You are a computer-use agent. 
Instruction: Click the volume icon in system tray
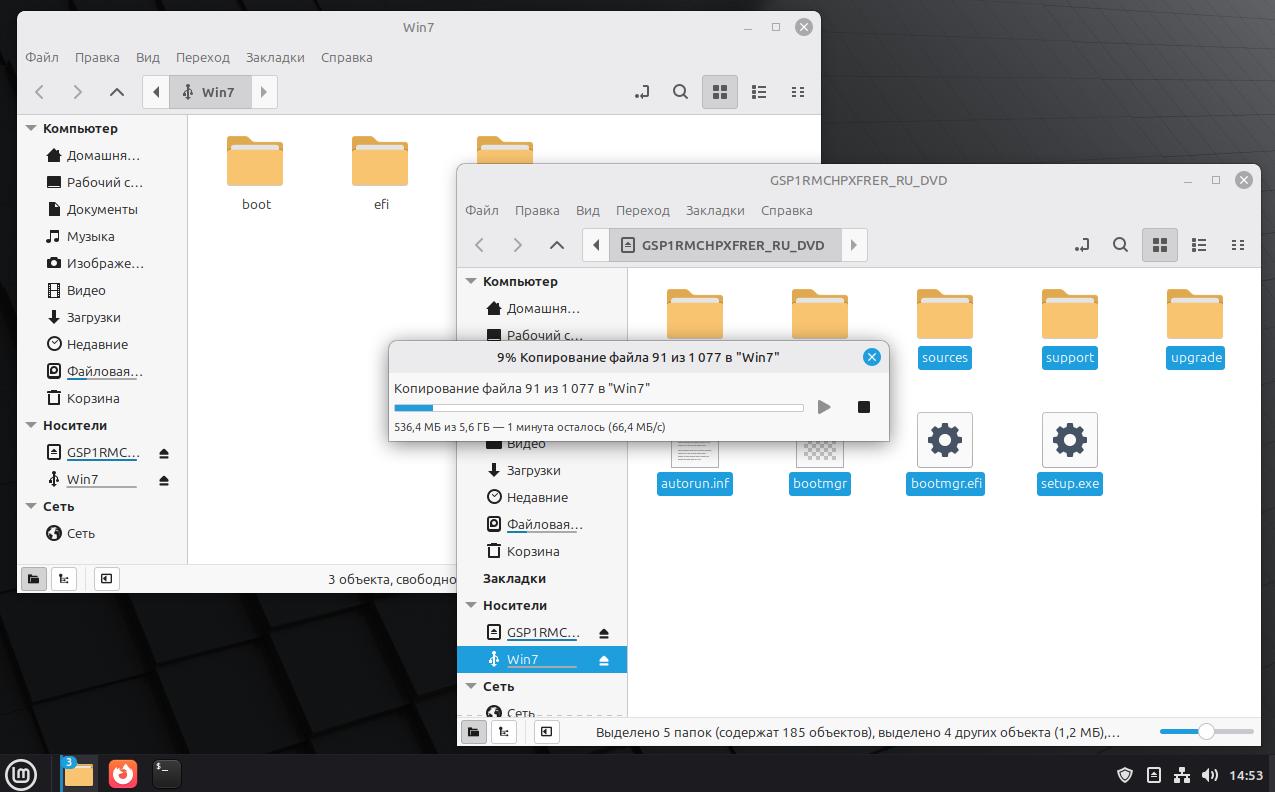[x=1210, y=775]
